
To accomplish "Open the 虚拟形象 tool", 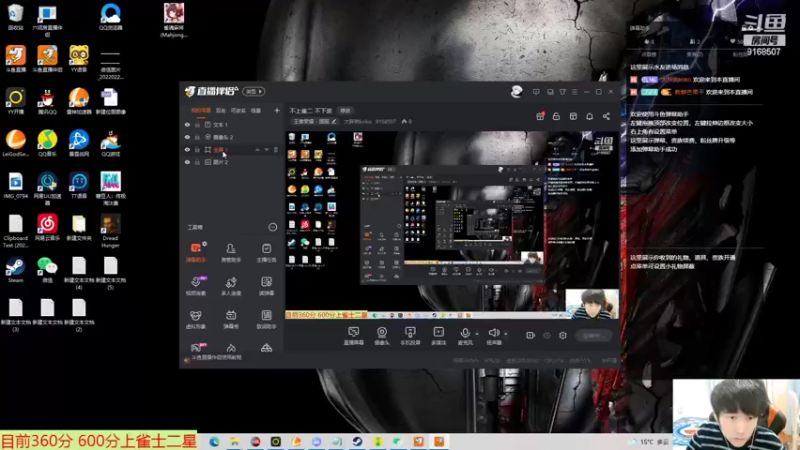I will tap(196, 319).
